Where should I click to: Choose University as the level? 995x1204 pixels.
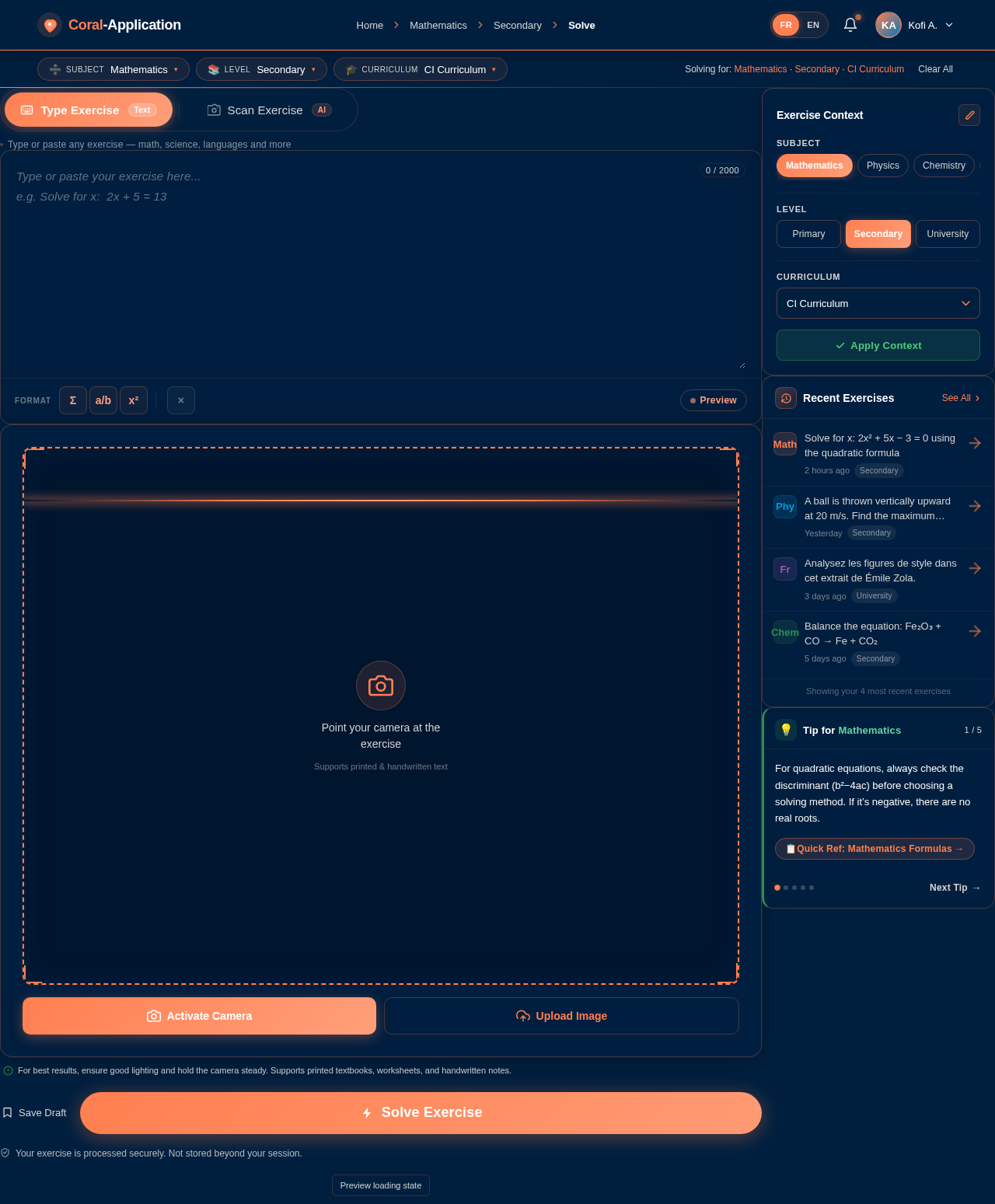point(948,234)
